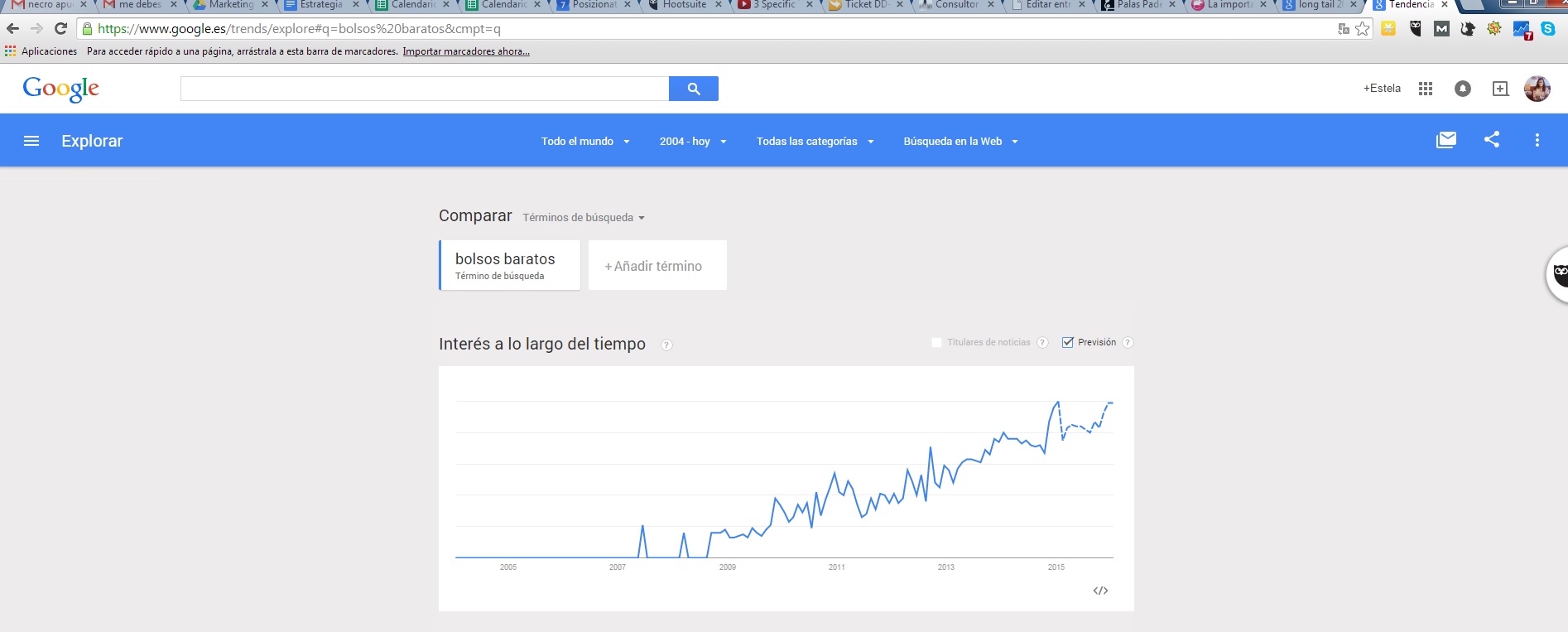
Task: Open Google notifications bell
Action: (x=1462, y=89)
